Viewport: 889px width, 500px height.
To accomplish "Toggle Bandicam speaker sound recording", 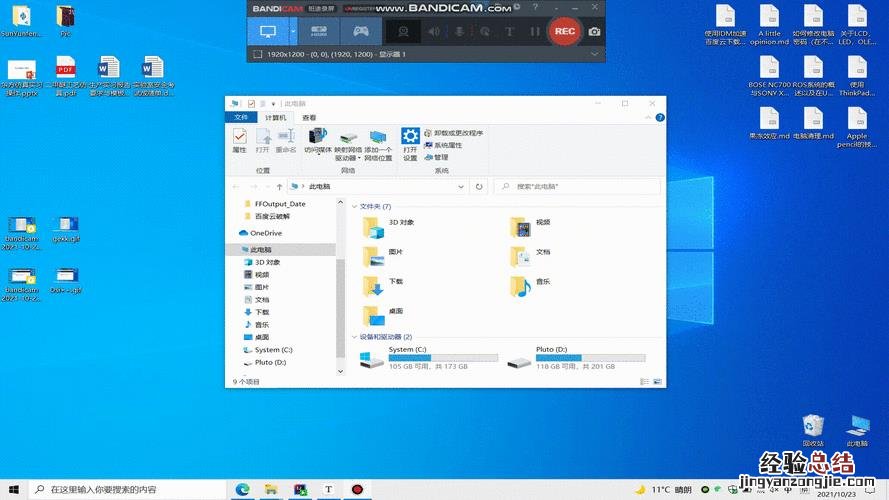I will point(434,32).
